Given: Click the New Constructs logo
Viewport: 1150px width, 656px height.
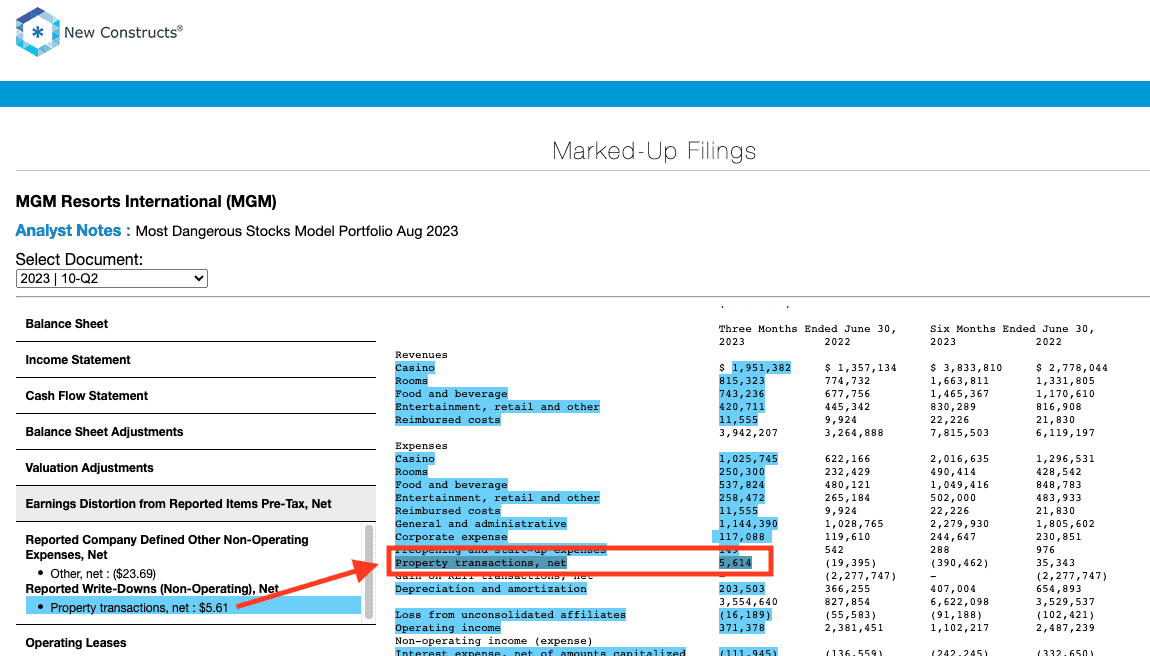Looking at the screenshot, I should tap(99, 32).
